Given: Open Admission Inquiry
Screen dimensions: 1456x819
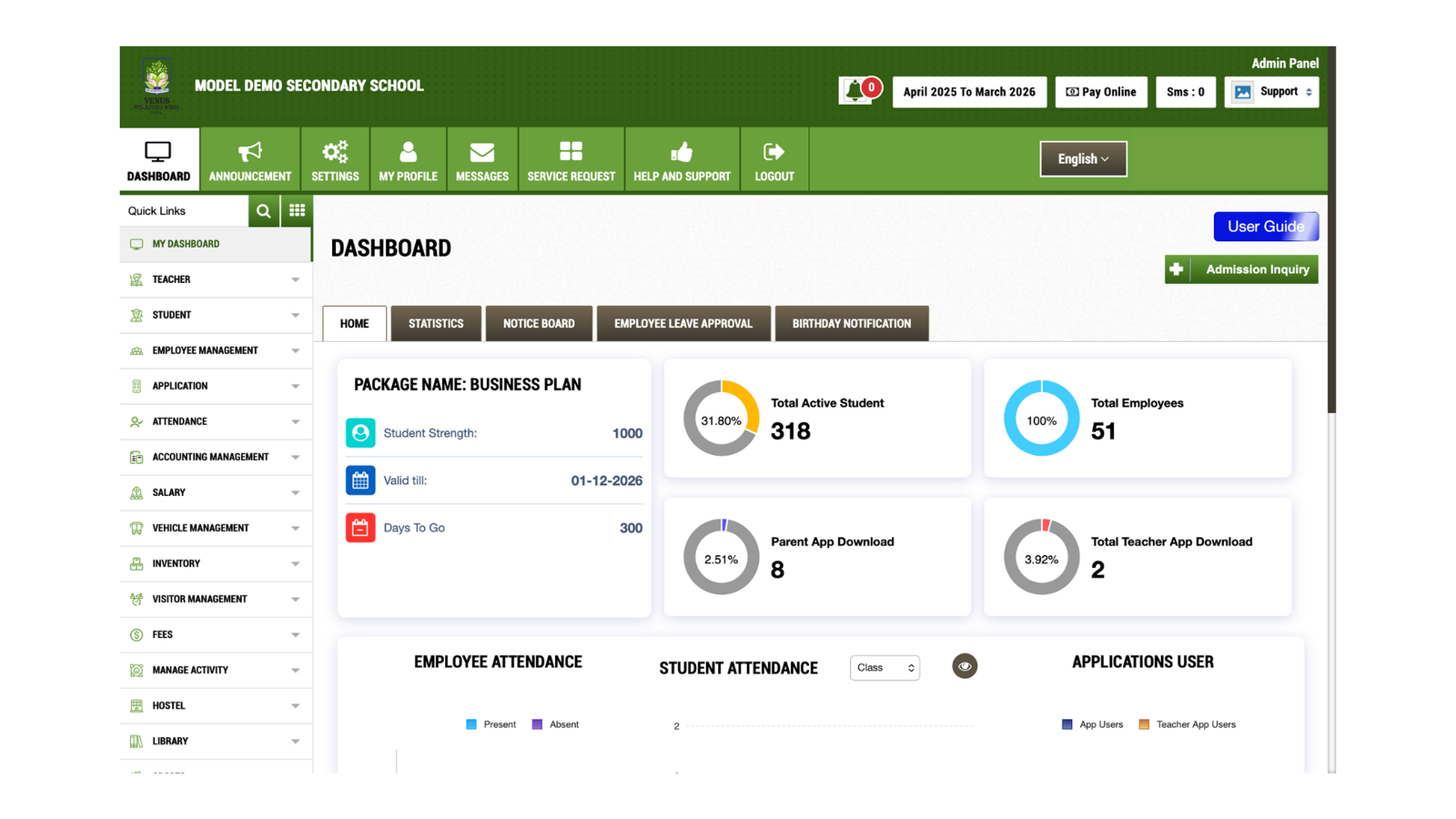Looking at the screenshot, I should pyautogui.click(x=1241, y=268).
